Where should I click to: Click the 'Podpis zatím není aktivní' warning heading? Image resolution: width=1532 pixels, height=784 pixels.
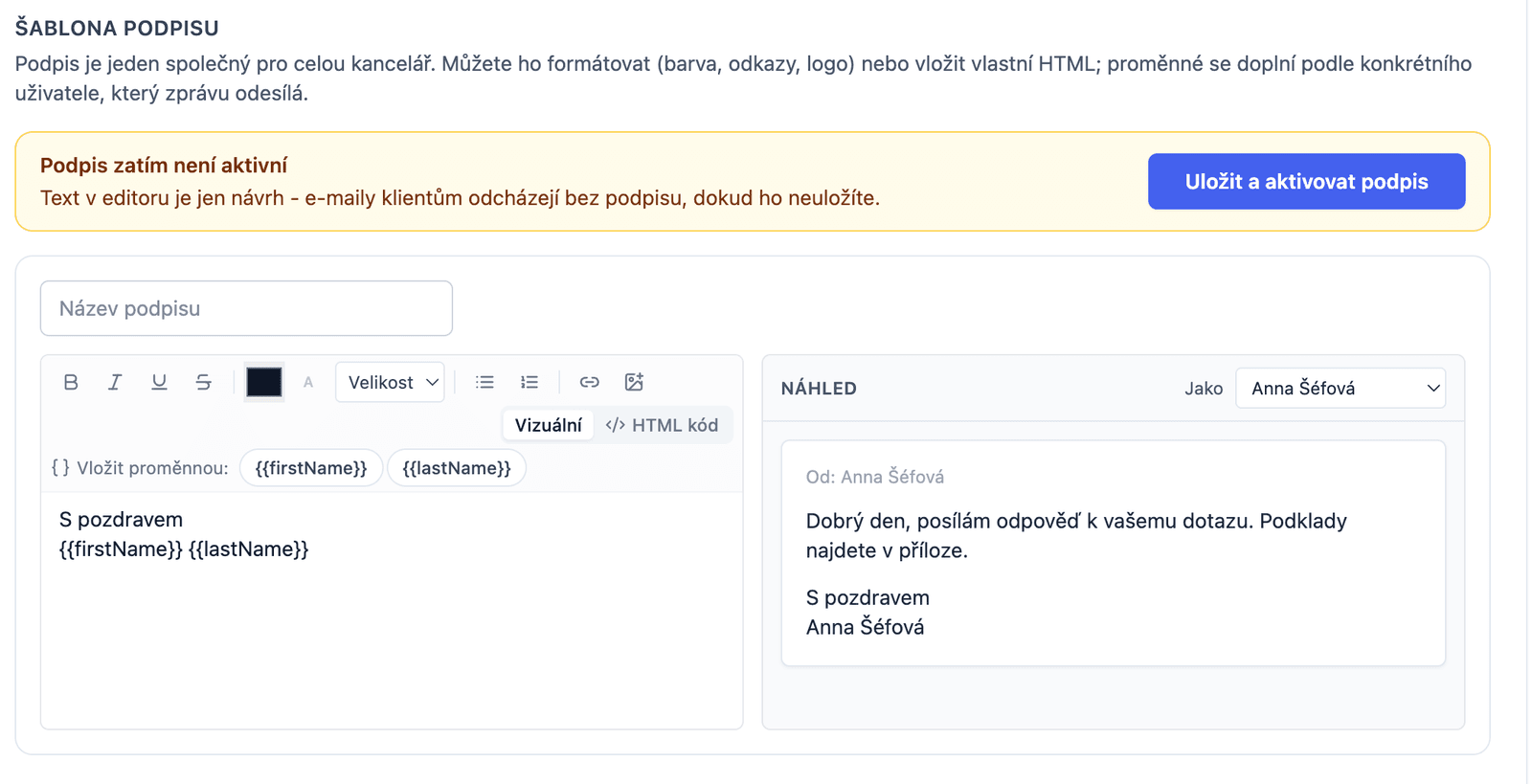pos(164,166)
